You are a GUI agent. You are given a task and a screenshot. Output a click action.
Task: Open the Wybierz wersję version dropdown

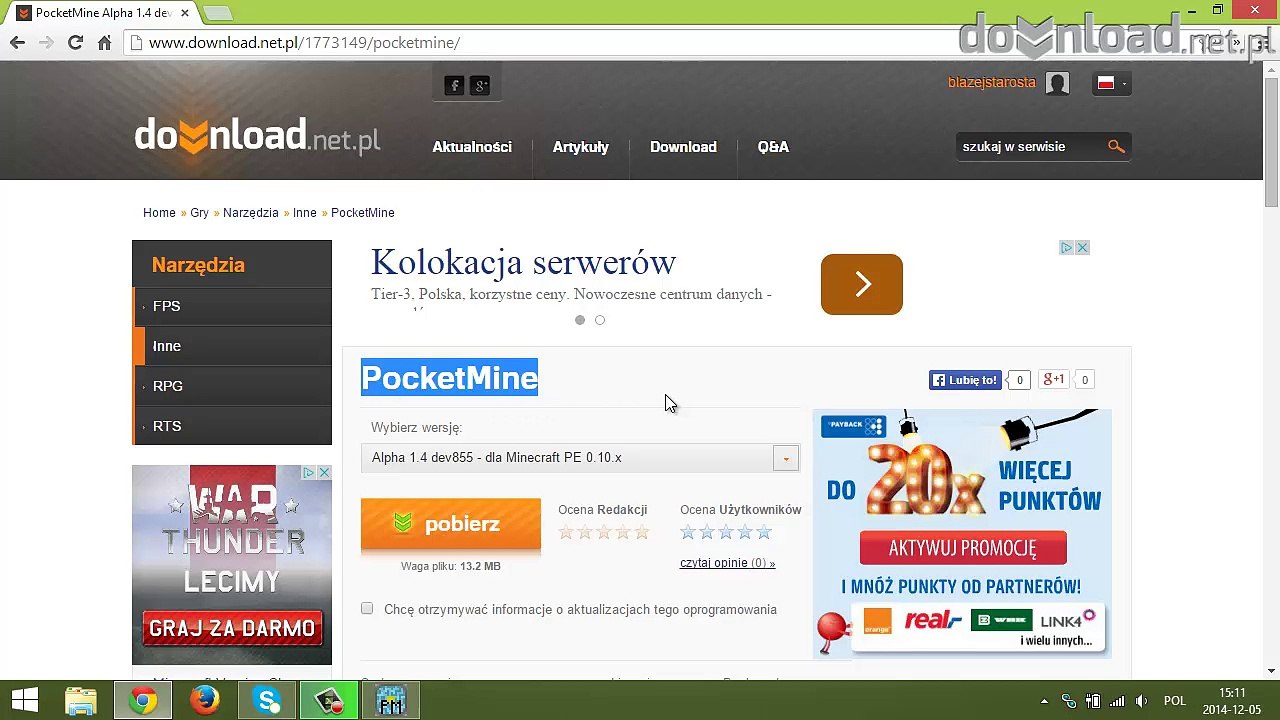click(580, 458)
